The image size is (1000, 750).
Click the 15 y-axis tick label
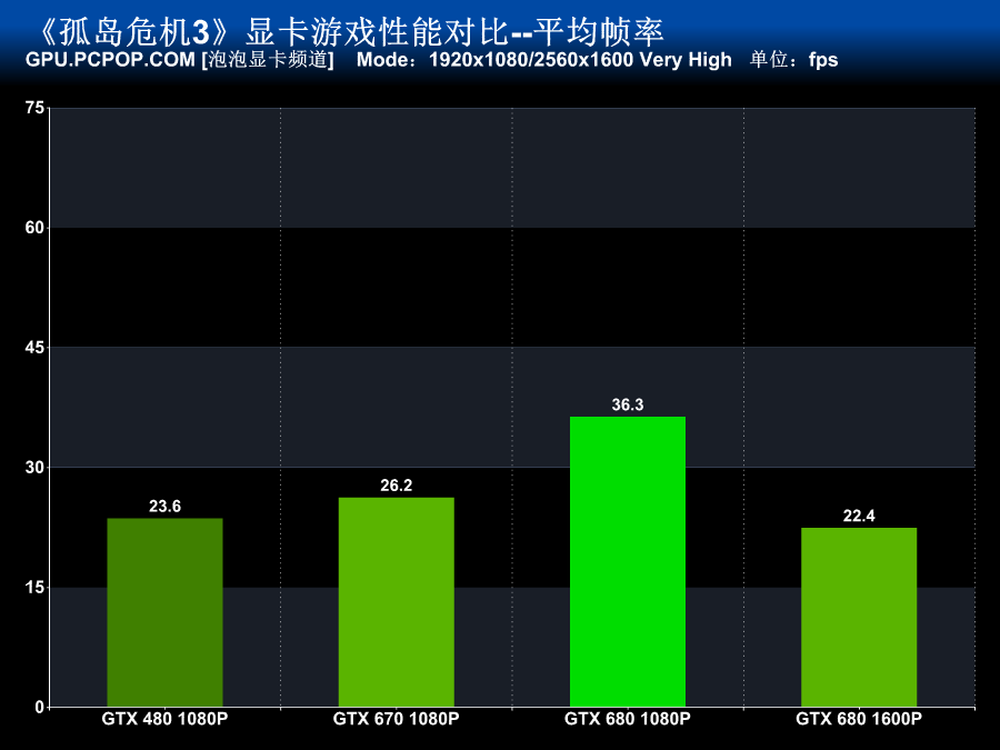coord(34,587)
